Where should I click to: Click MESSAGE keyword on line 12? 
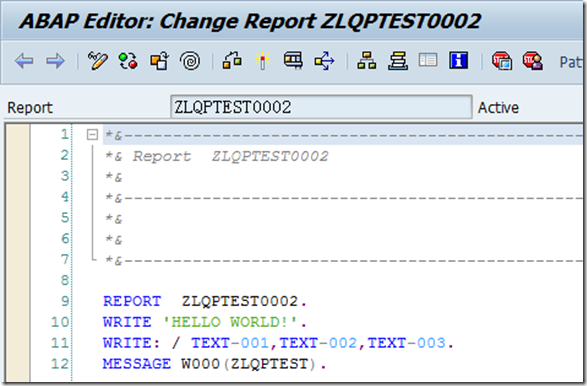pos(137,364)
